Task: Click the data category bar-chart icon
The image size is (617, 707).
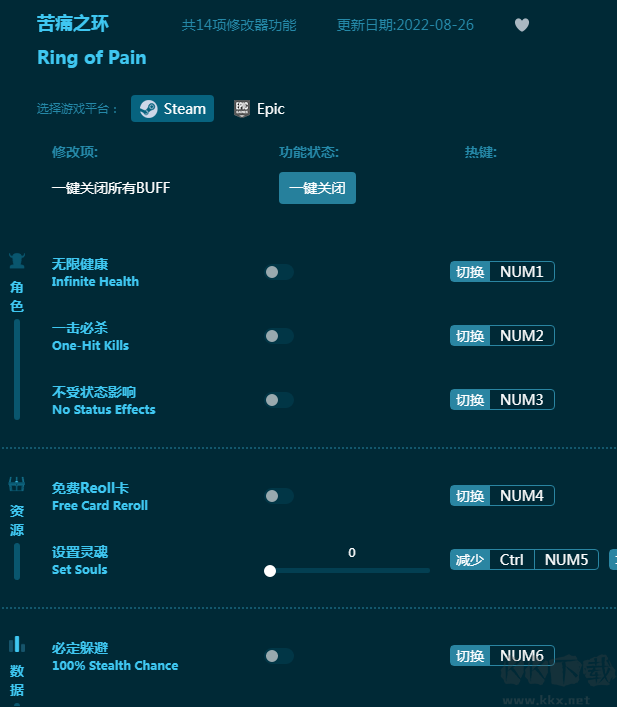Action: click(17, 644)
